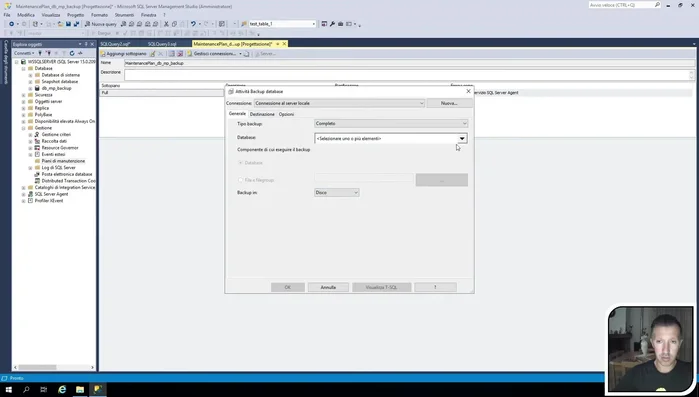Click the Undo arrow icon

point(193,24)
